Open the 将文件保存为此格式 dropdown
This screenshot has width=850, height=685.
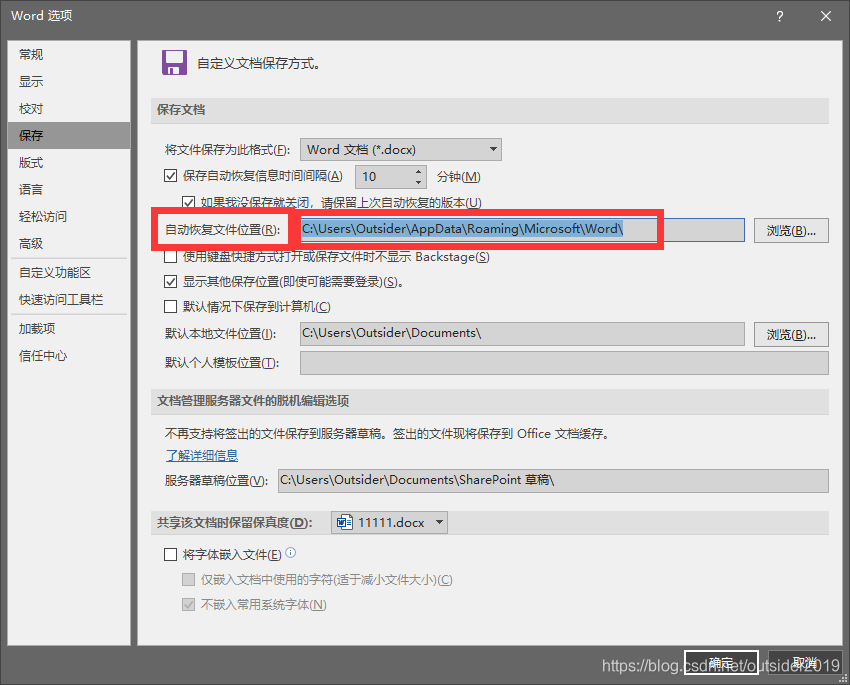401,150
